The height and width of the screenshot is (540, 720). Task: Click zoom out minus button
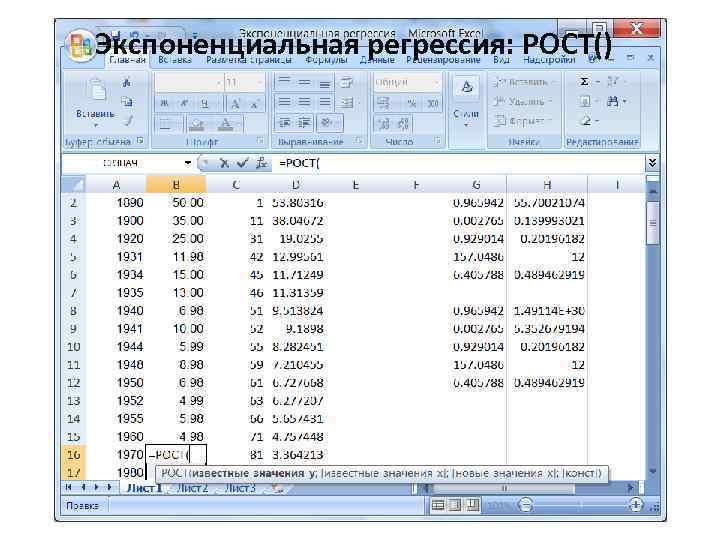point(525,506)
